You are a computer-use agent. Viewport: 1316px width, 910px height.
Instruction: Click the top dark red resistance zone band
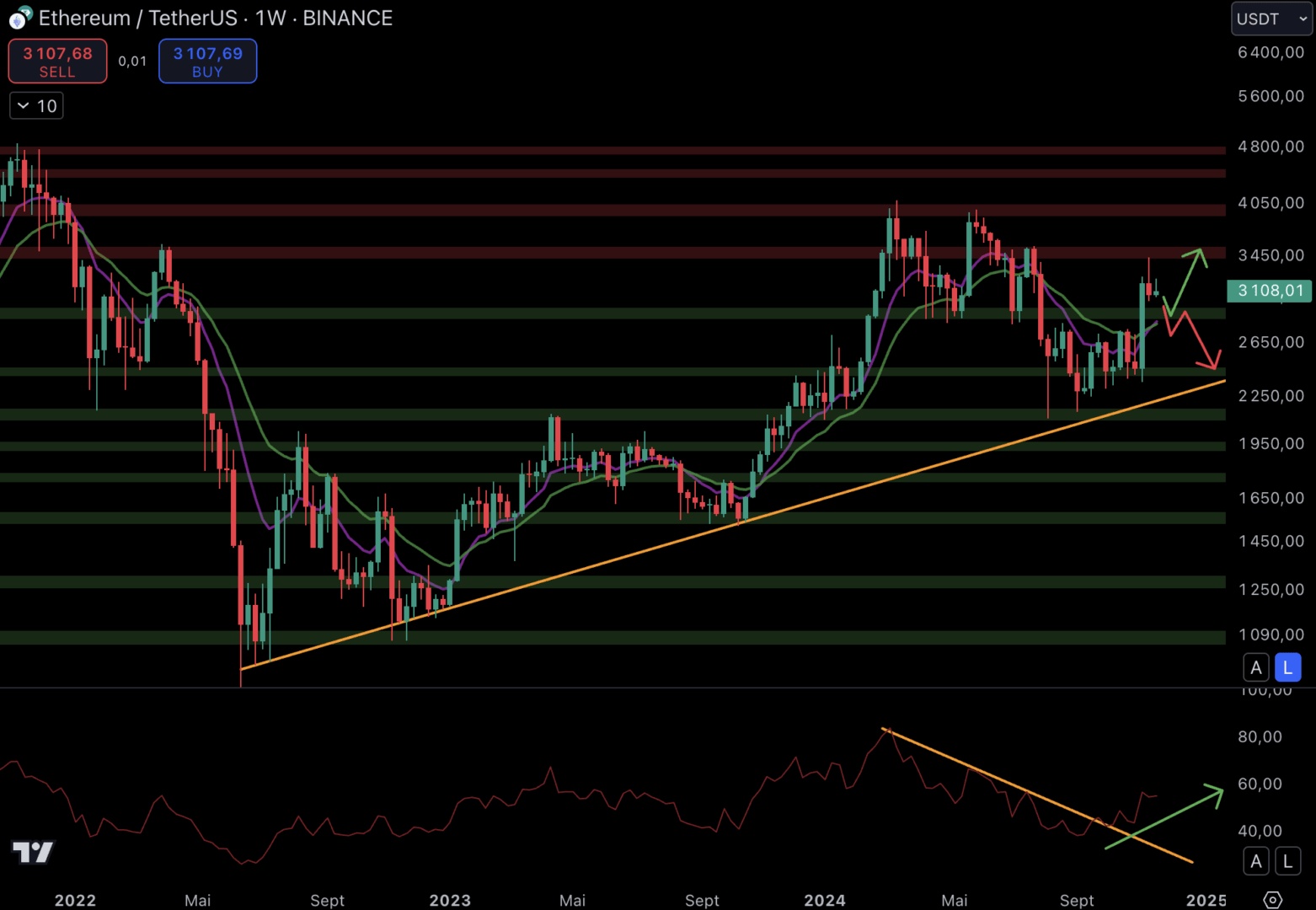590,151
